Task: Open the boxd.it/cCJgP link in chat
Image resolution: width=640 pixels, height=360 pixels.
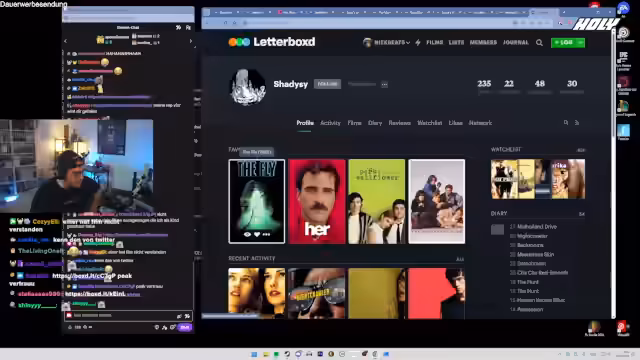Action: click(85, 276)
